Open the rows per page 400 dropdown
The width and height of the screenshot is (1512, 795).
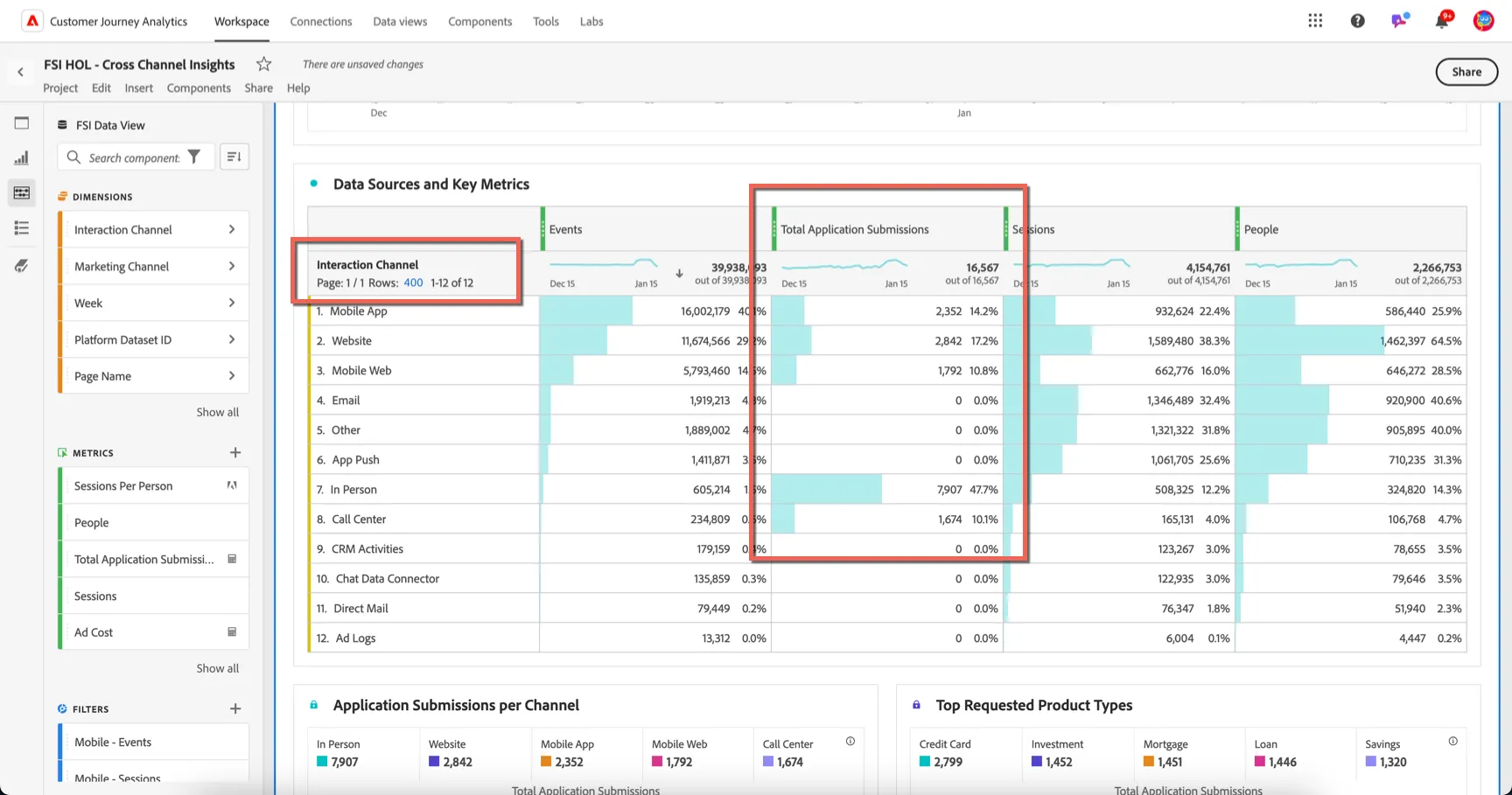tap(413, 282)
